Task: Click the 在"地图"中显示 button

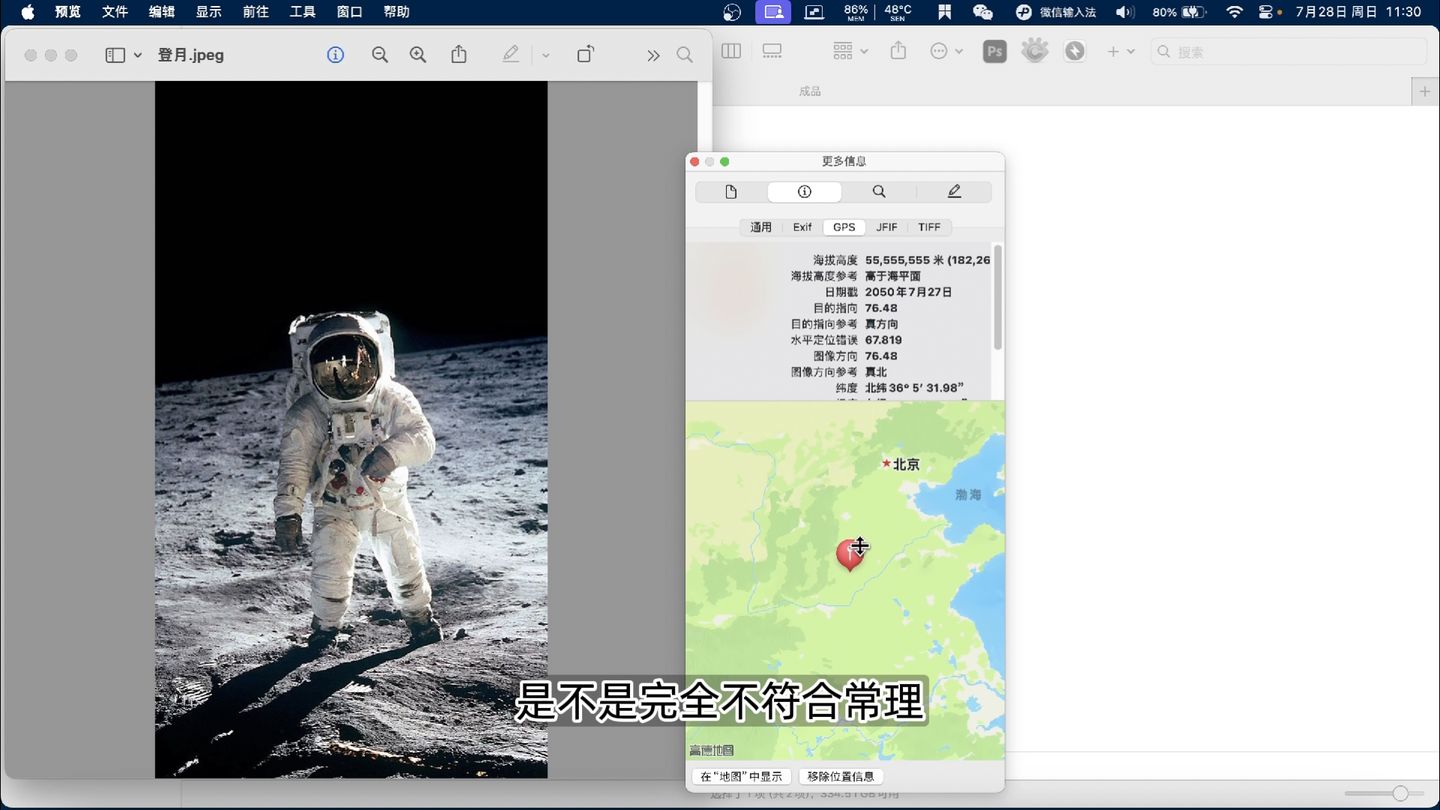Action: coord(741,777)
